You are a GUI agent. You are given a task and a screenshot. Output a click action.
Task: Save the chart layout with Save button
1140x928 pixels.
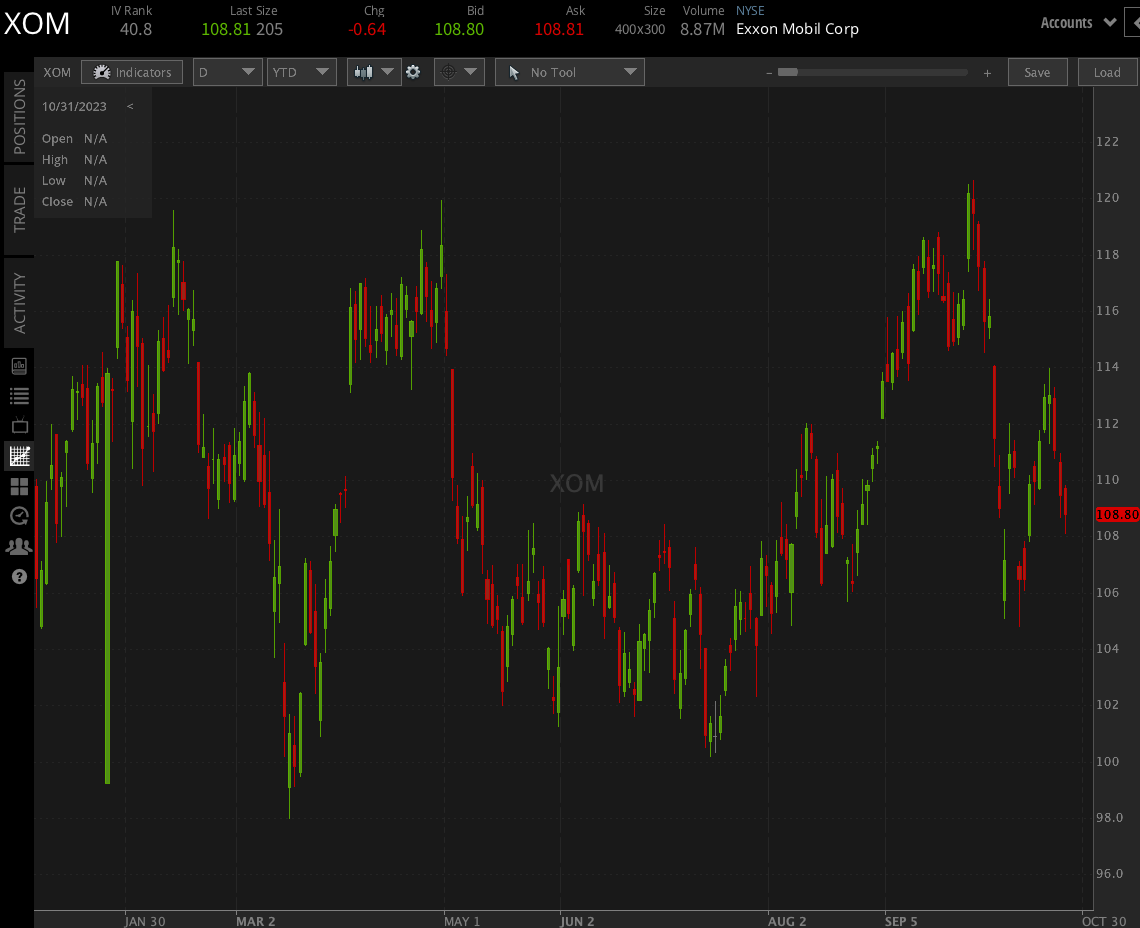click(x=1037, y=72)
